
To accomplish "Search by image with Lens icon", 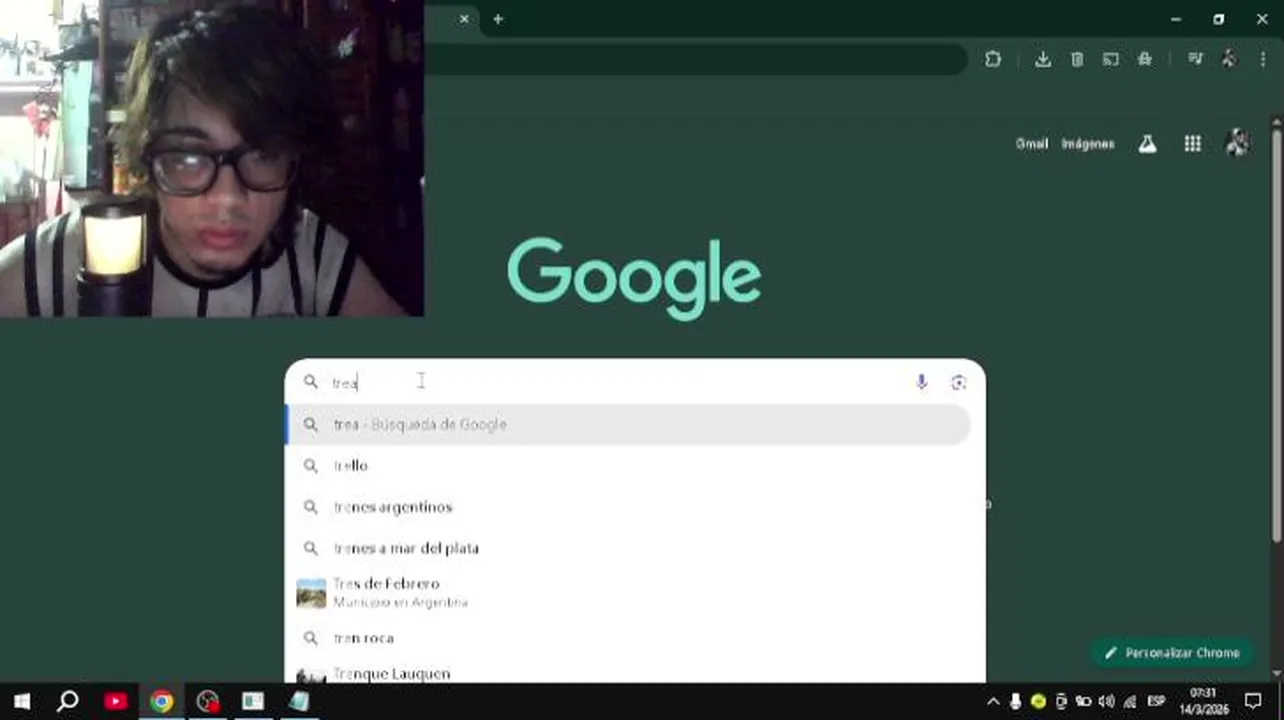I will click(x=958, y=382).
